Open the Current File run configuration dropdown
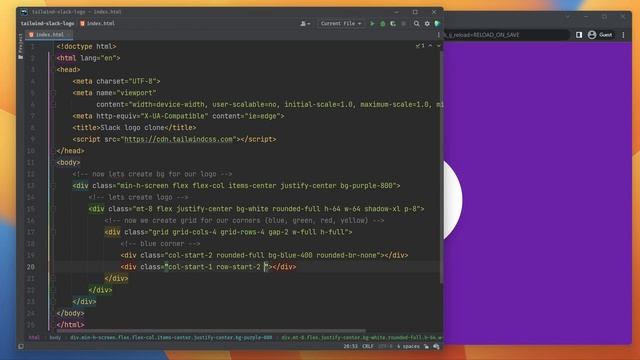 point(341,24)
